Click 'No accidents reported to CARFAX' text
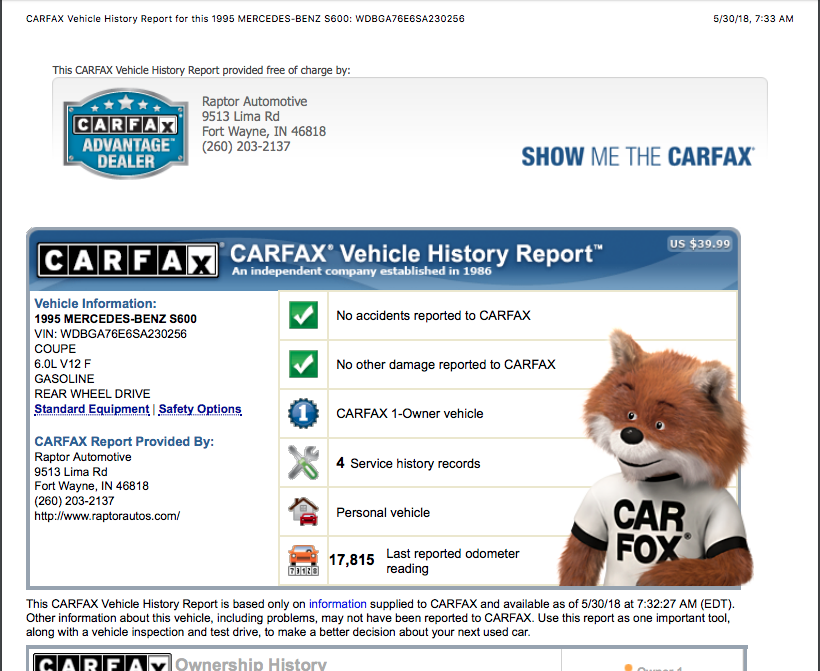820x671 pixels. point(433,315)
